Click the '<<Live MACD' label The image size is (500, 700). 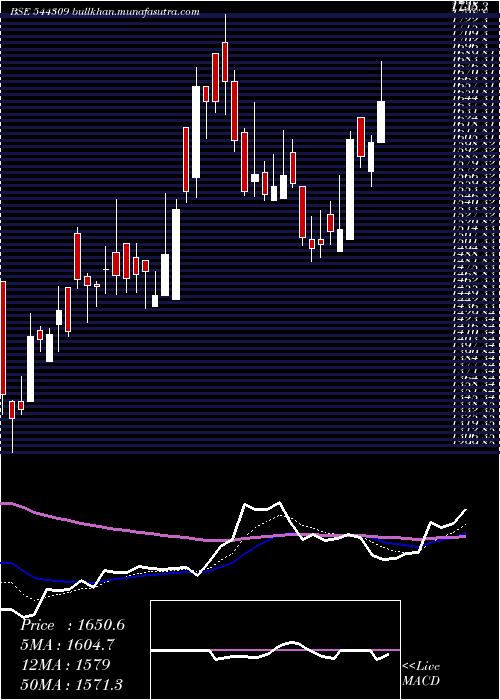click(421, 674)
